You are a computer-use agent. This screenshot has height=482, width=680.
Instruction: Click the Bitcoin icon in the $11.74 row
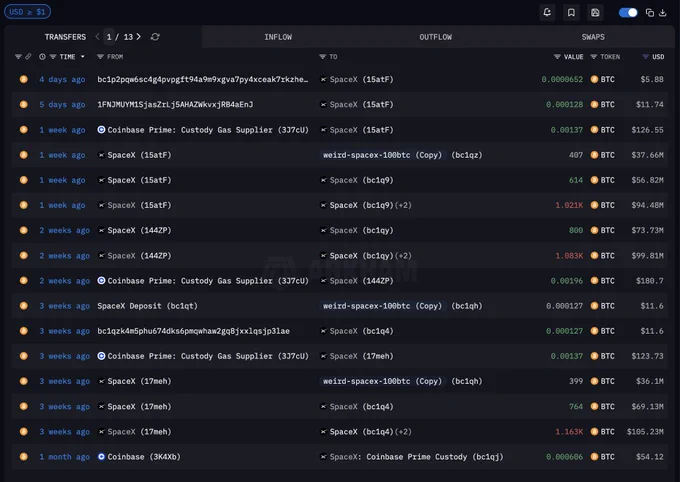[x=24, y=105]
